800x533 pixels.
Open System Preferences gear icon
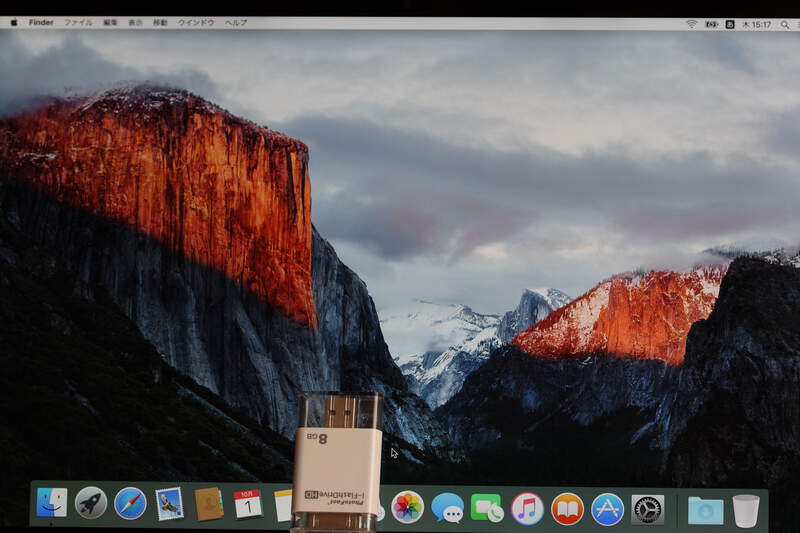648,509
